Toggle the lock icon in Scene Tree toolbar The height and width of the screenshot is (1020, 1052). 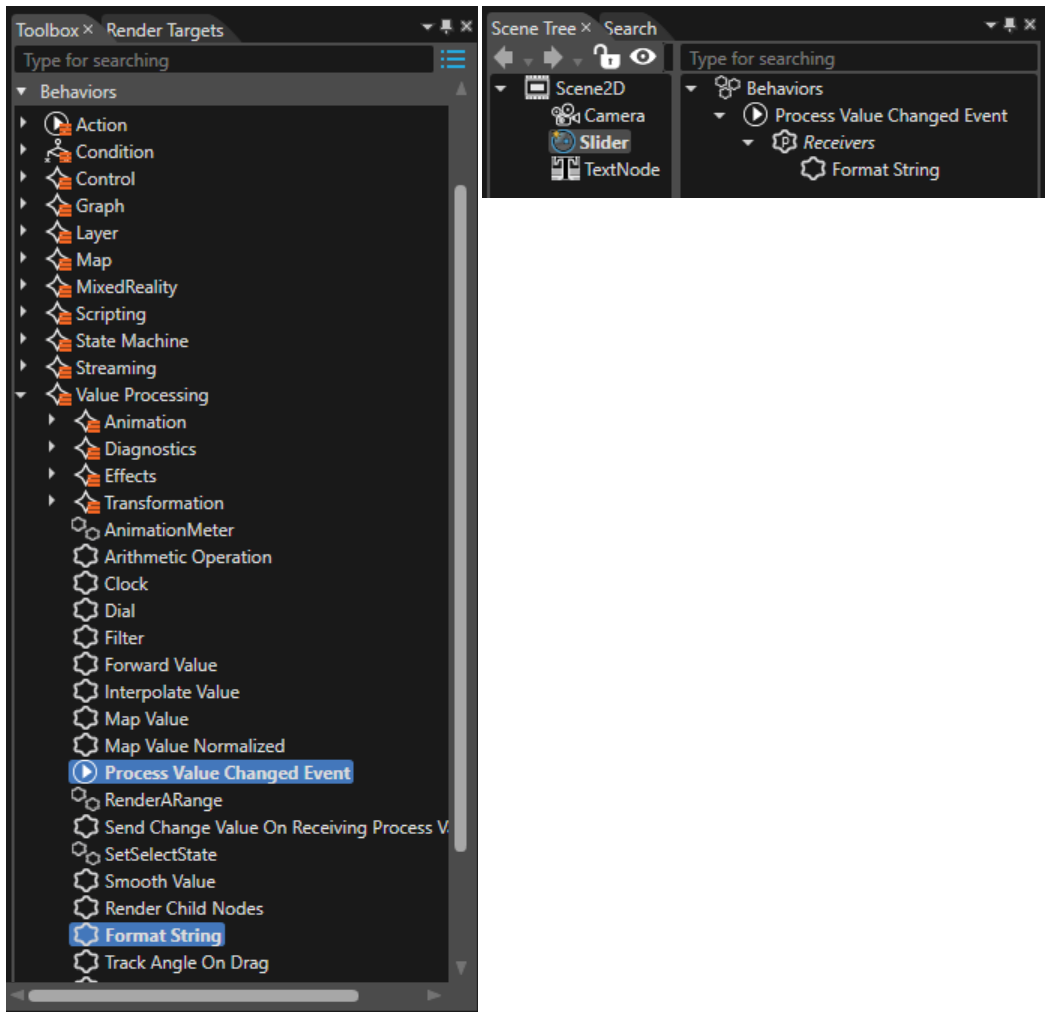tap(607, 57)
